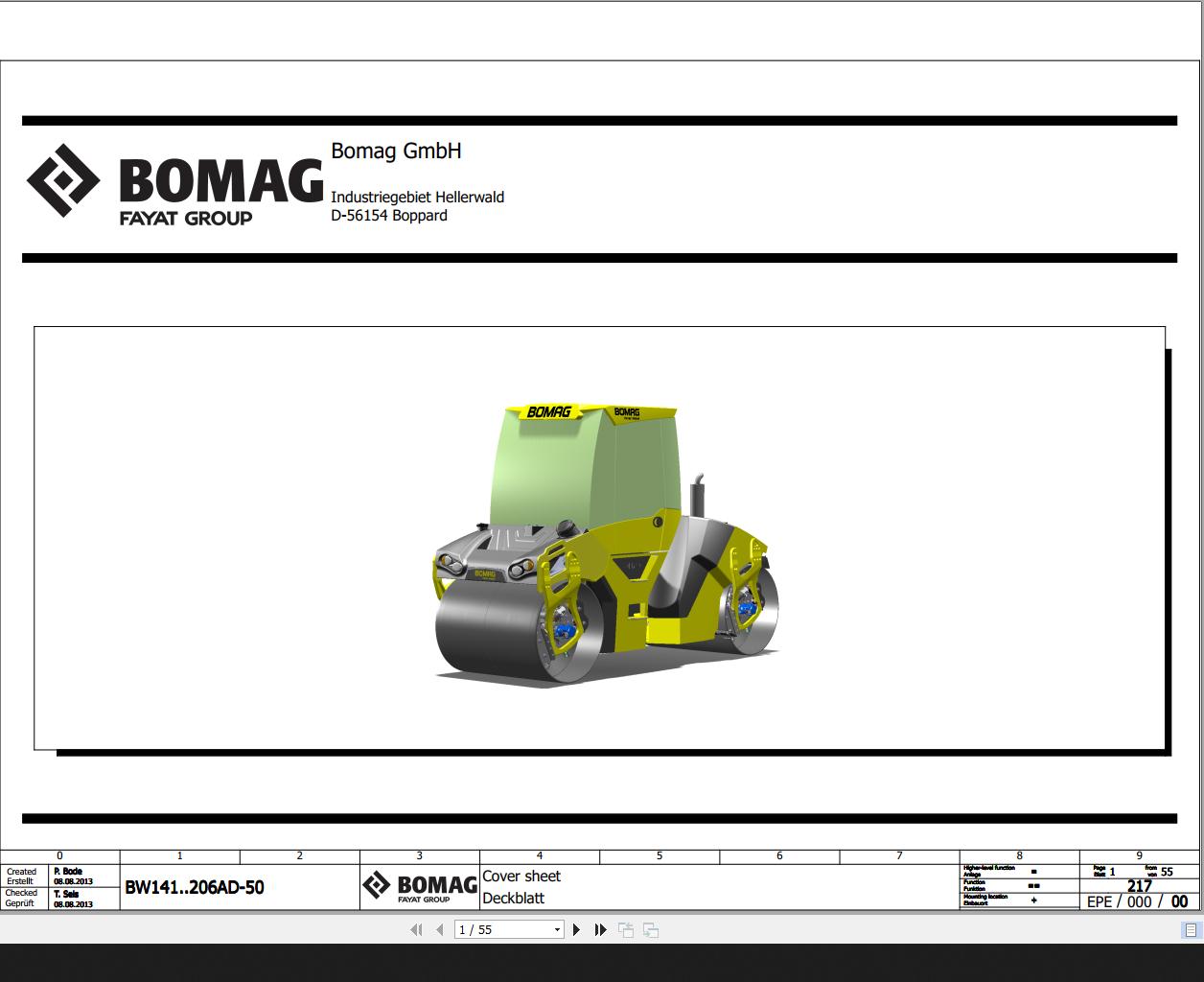1204x982 pixels.
Task: Click the checker name T. Seis
Action: [66, 894]
